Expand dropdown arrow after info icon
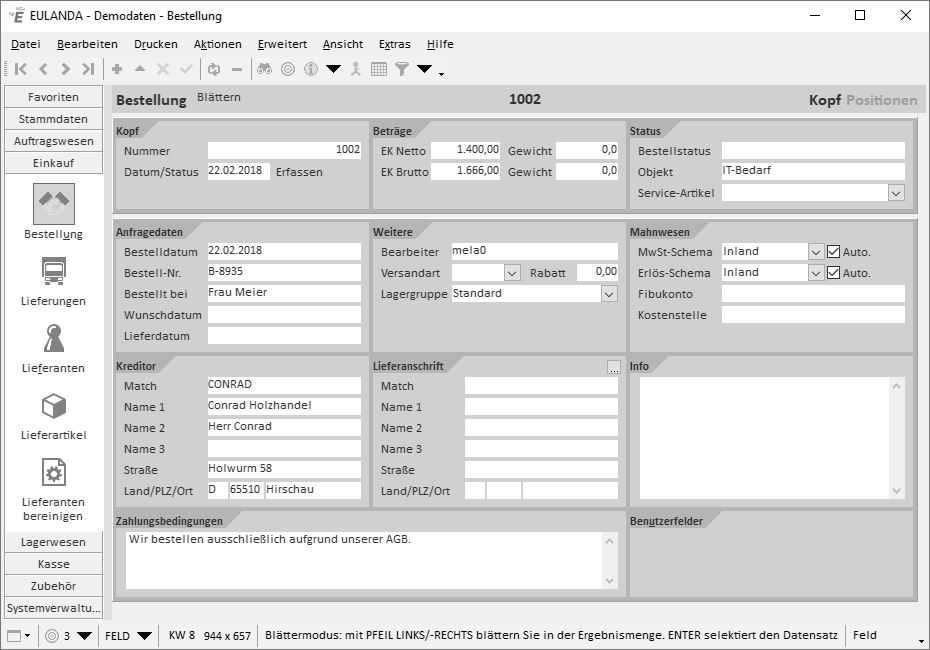The image size is (930, 650). pos(333,69)
